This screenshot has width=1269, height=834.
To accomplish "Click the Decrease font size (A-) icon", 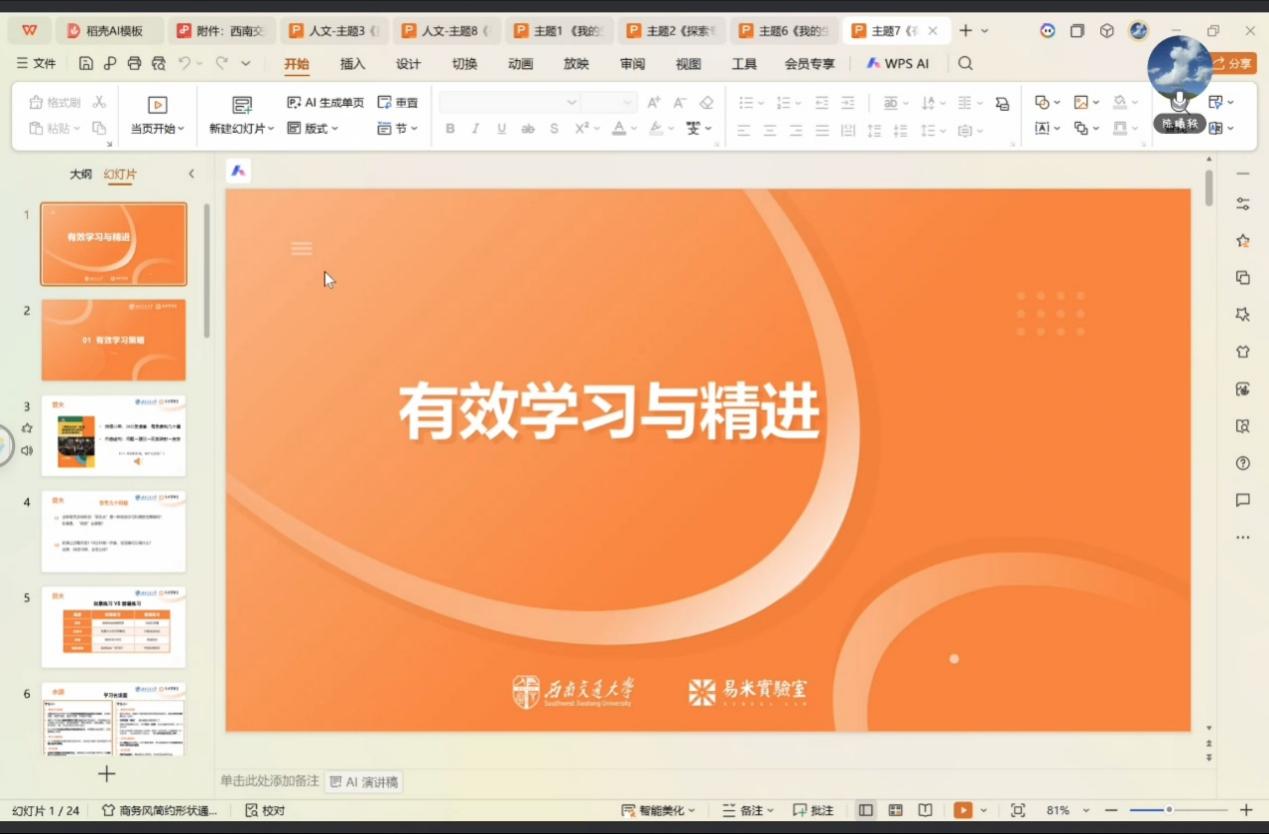I will pos(680,102).
